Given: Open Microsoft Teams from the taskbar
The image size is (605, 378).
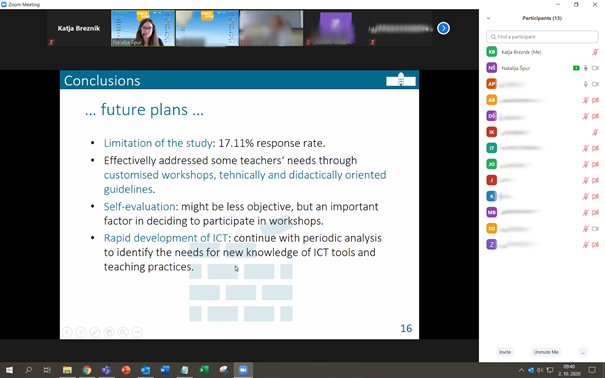Looking at the screenshot, I should tap(106, 370).
